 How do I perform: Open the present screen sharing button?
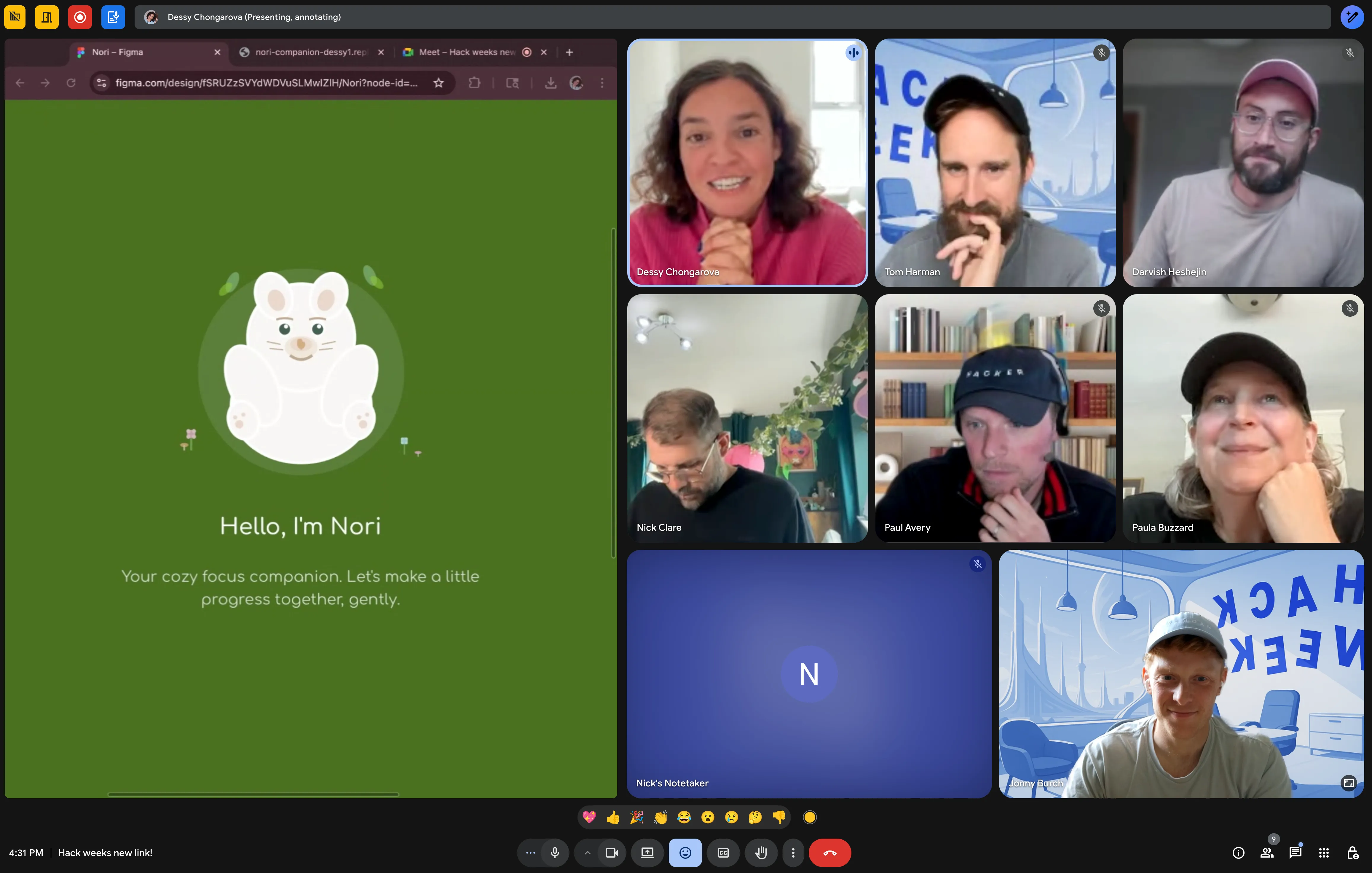pyautogui.click(x=647, y=853)
